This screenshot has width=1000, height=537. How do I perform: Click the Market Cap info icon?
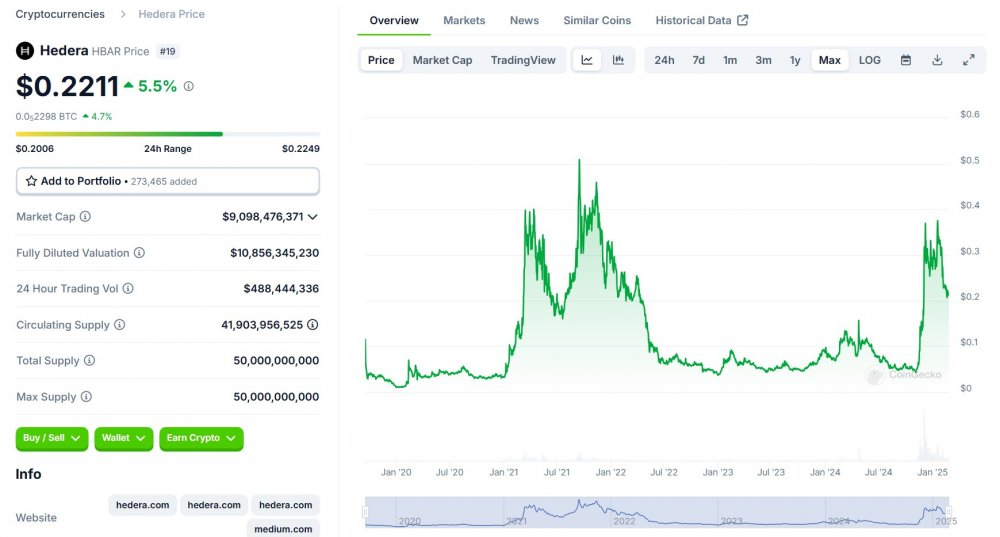coord(85,217)
